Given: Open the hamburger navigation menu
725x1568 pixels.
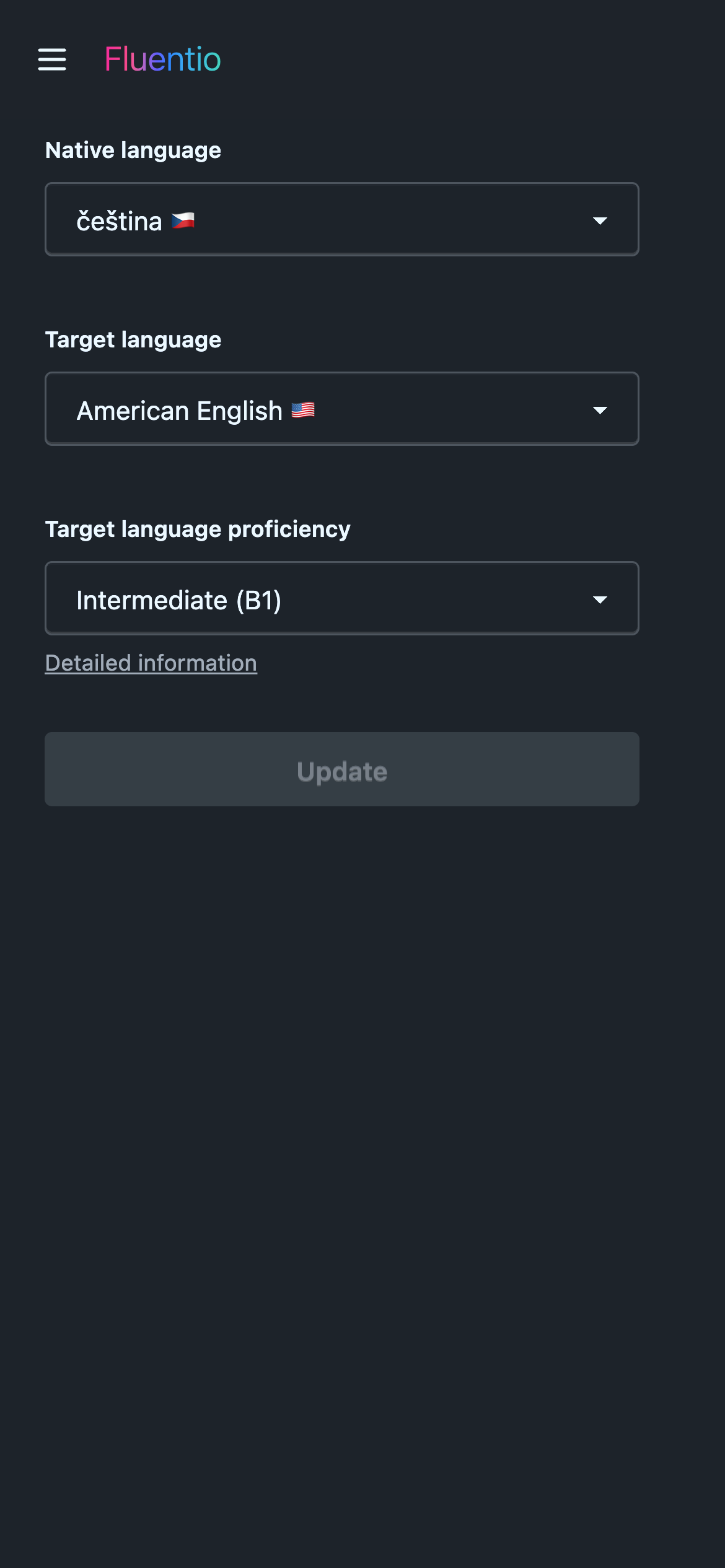Looking at the screenshot, I should coord(52,59).
